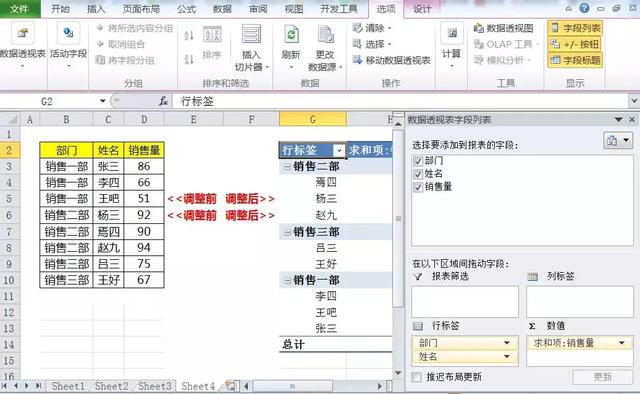640x394 pixels.
Task: Click the formula bar showing 行标签
Action: pos(400,101)
